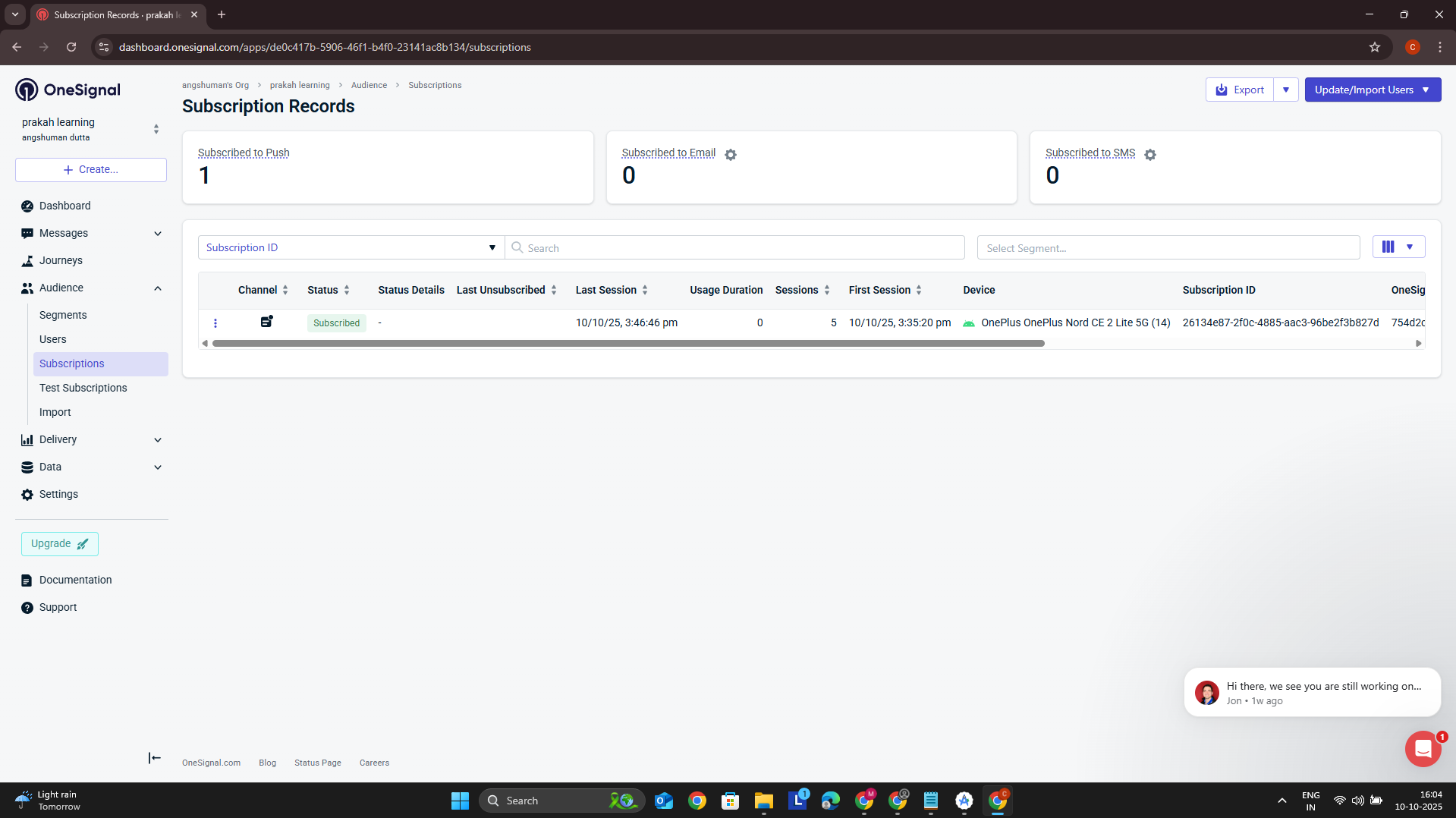Open the Intercom chat bubble

(x=1423, y=750)
